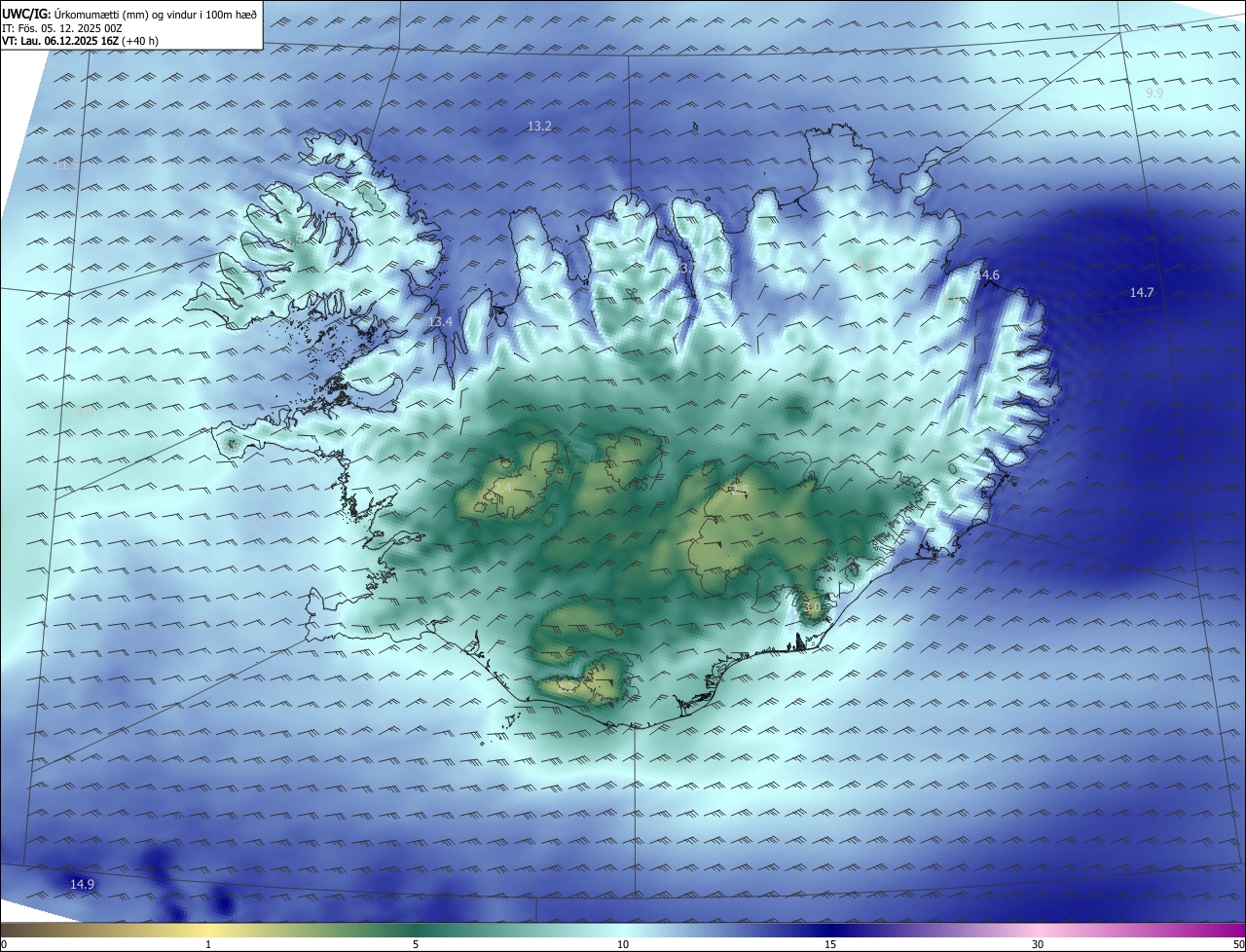The image size is (1246, 952).
Task: Click the 14.9 value label in the southwest corner
Action: pos(83,884)
